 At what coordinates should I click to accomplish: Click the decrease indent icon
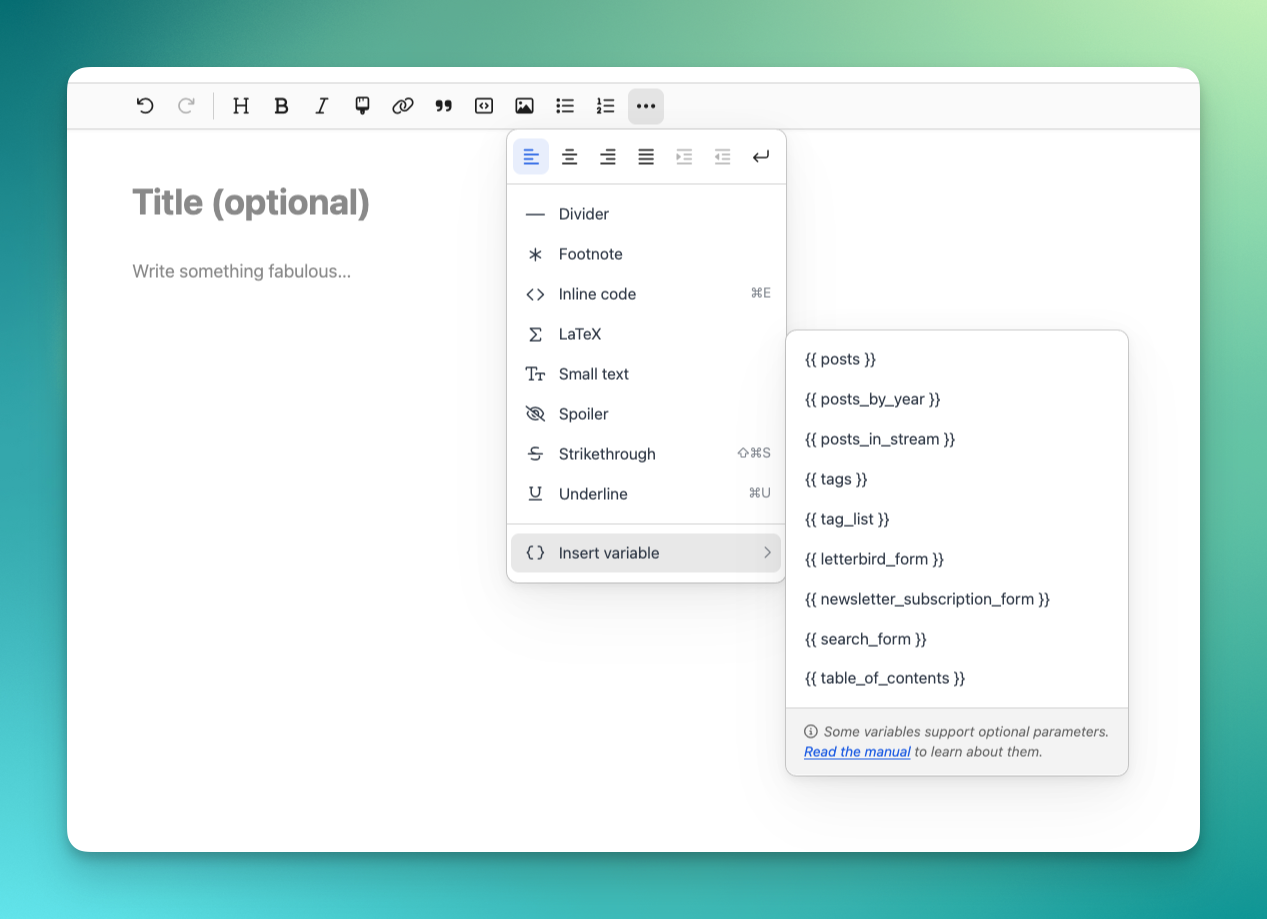click(x=722, y=157)
